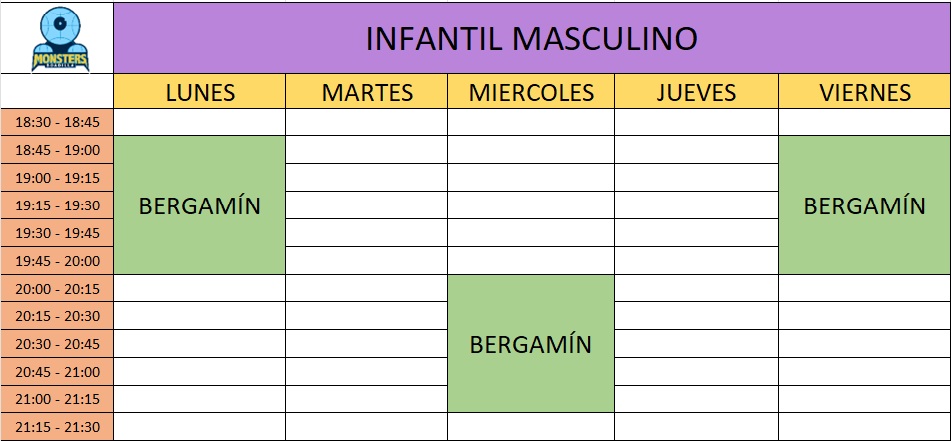Select the 20:00 - 20:15 time slot
Image resolution: width=951 pixels, height=441 pixels.
point(58,288)
